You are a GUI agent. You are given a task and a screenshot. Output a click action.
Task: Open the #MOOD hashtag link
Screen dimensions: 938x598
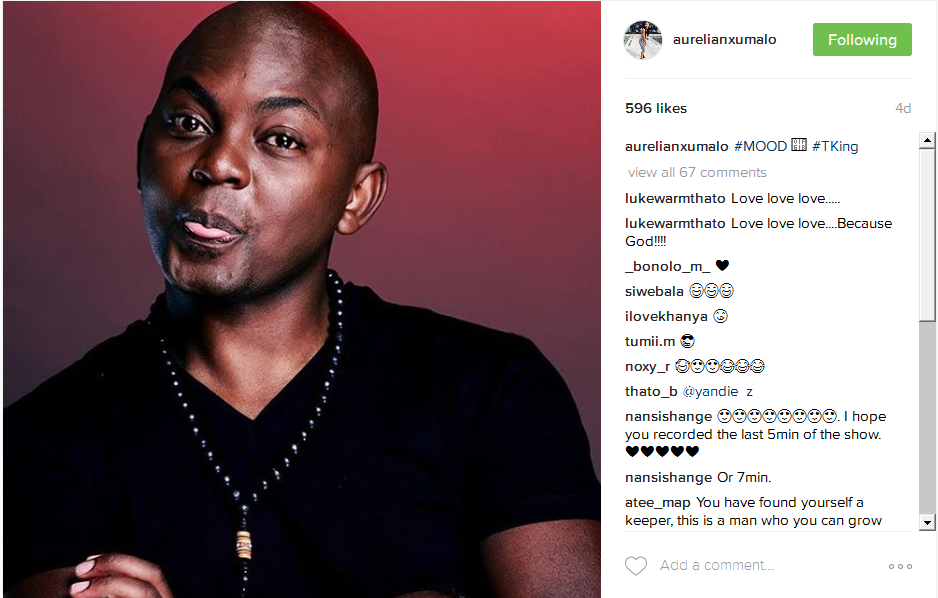[760, 147]
